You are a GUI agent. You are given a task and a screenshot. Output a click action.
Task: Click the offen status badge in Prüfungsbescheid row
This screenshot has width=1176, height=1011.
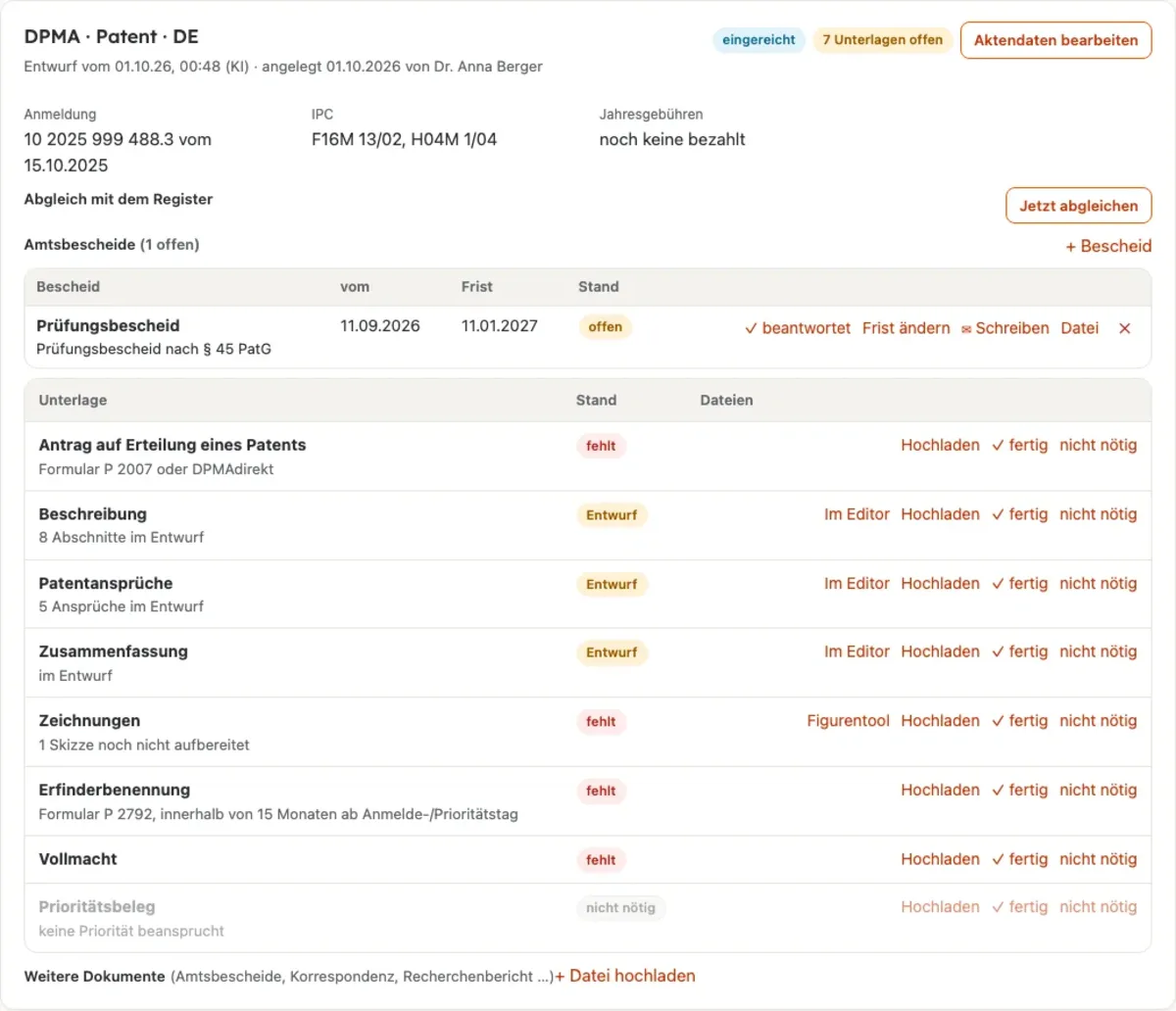(x=606, y=327)
